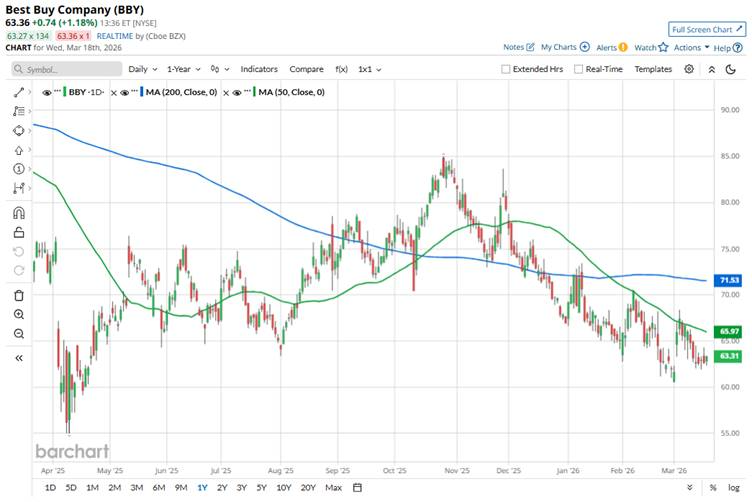Screen dimensions: 752x502
Task: Check the Real-Time checkbox
Action: pyautogui.click(x=578, y=69)
